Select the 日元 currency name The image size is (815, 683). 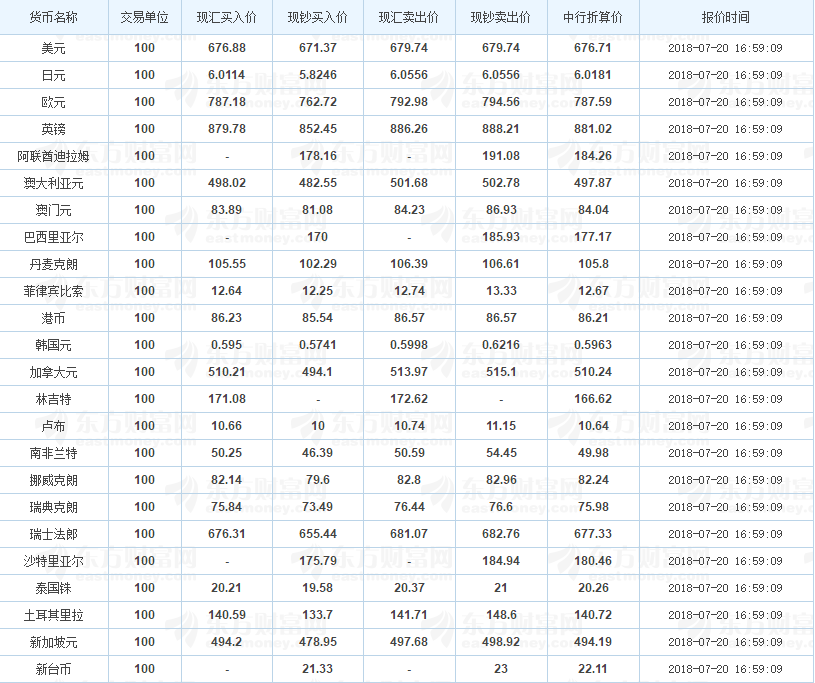click(54, 75)
